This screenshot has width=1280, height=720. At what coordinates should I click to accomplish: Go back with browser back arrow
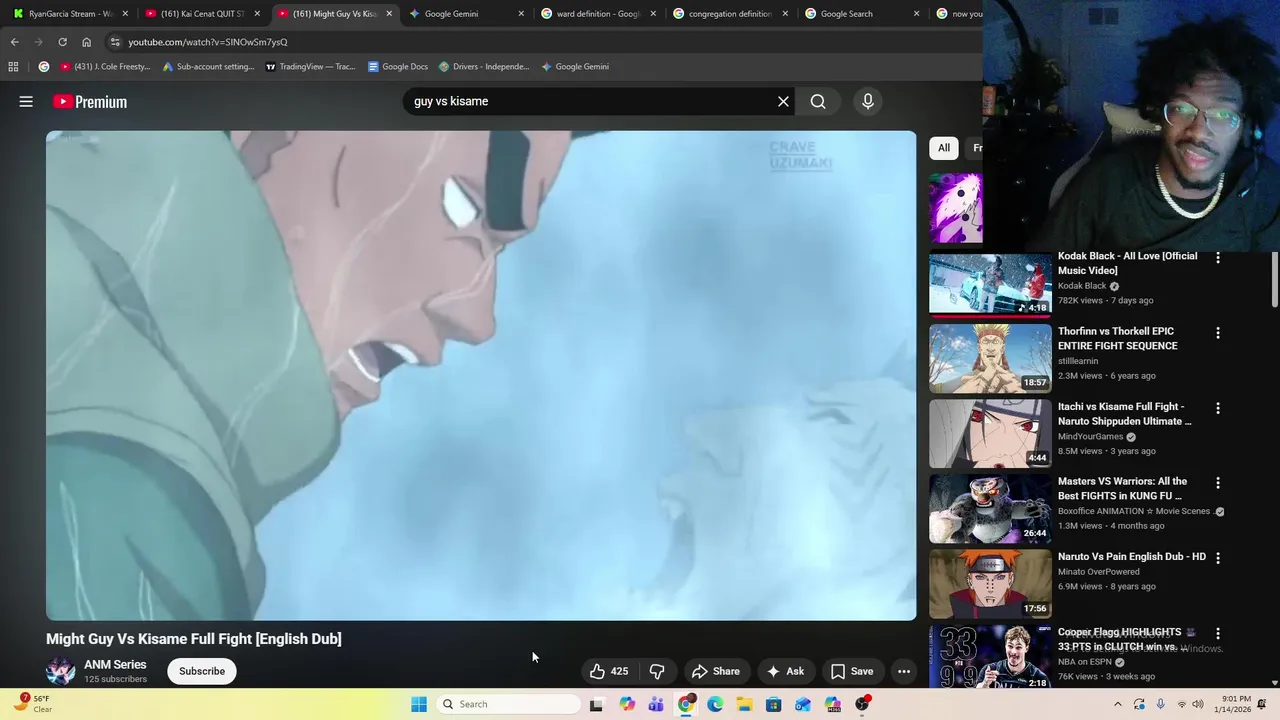14,42
